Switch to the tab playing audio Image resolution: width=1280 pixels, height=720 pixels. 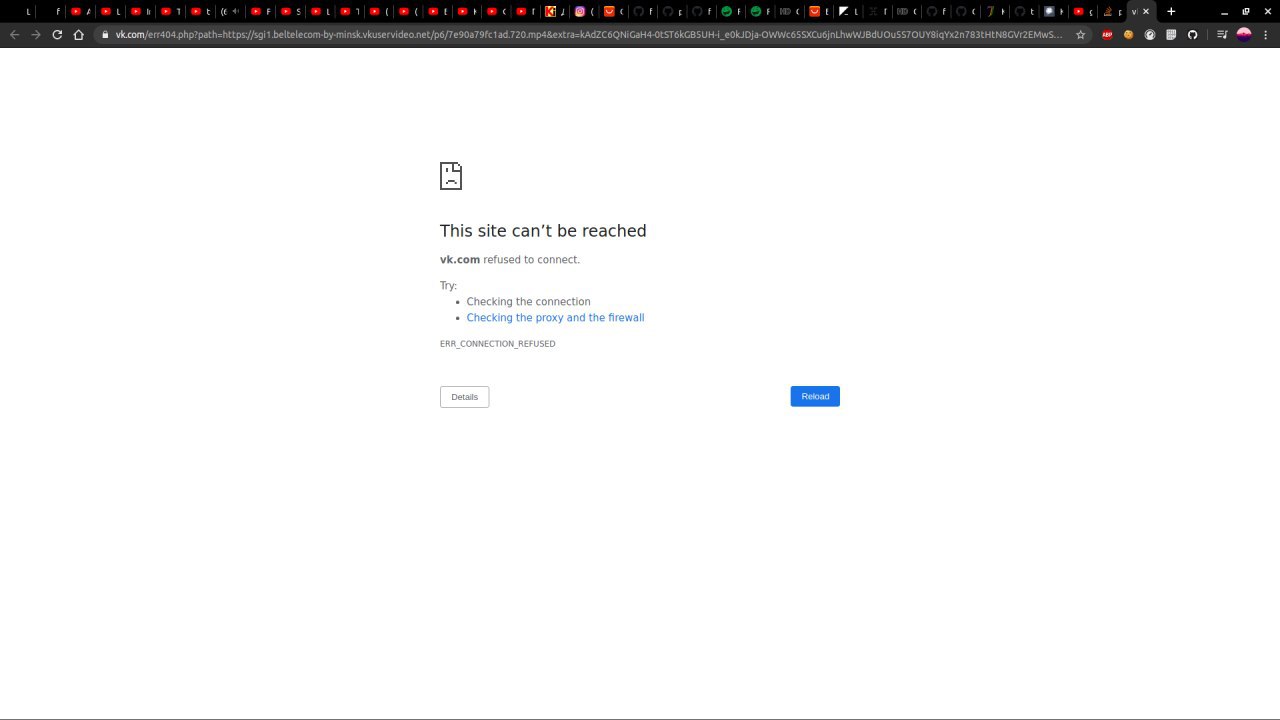(231, 11)
